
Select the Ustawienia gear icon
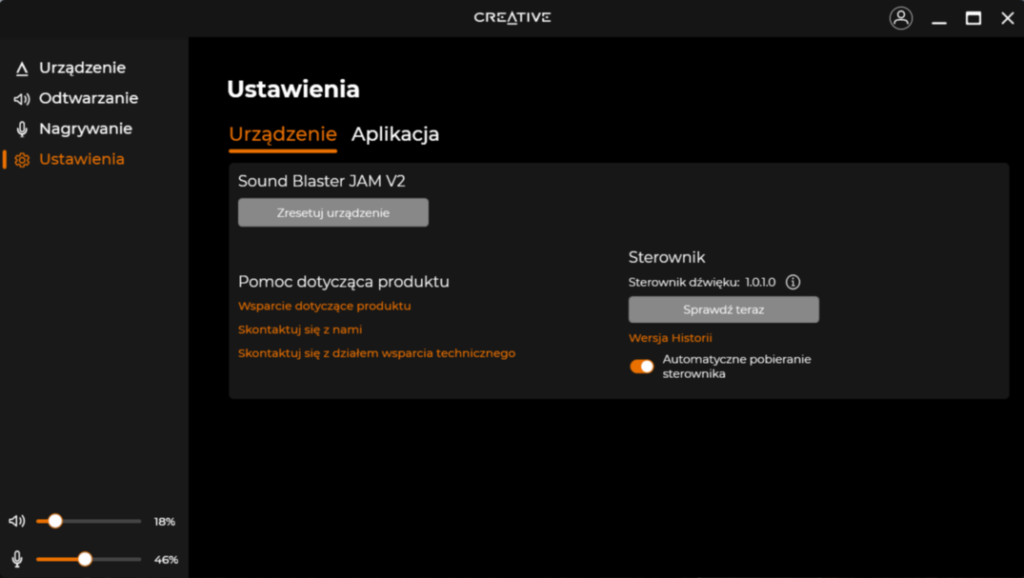(22, 159)
